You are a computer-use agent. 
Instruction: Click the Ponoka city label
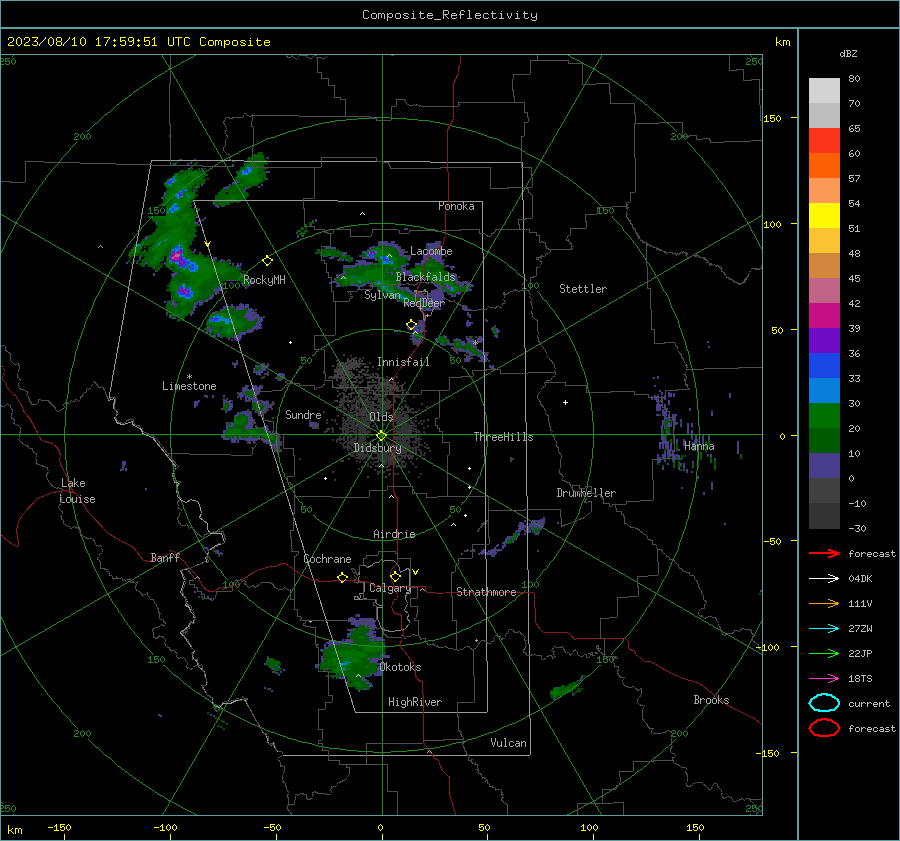456,206
